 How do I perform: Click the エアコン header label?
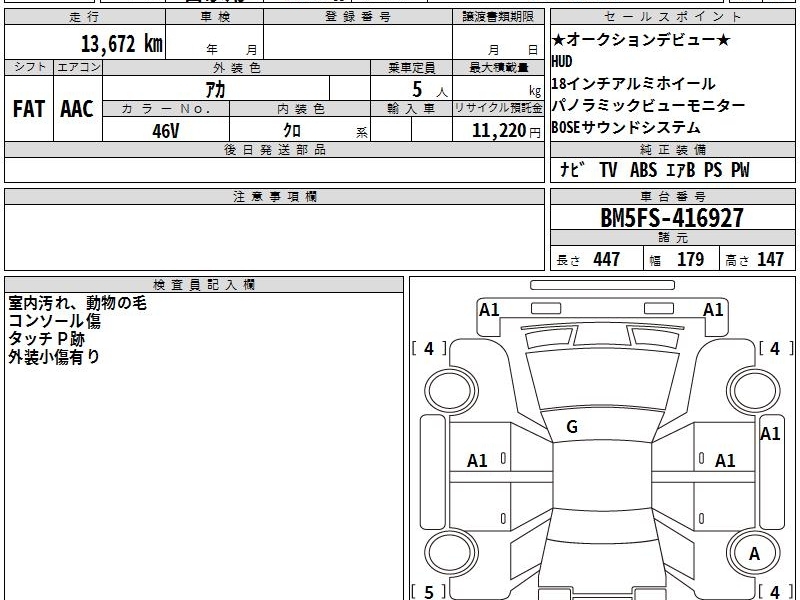[78, 67]
